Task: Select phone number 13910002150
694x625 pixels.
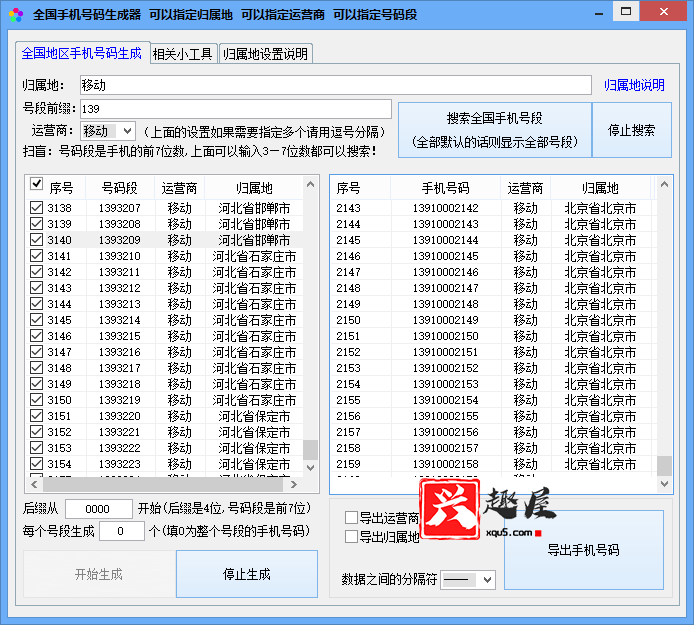Action: tap(445, 336)
